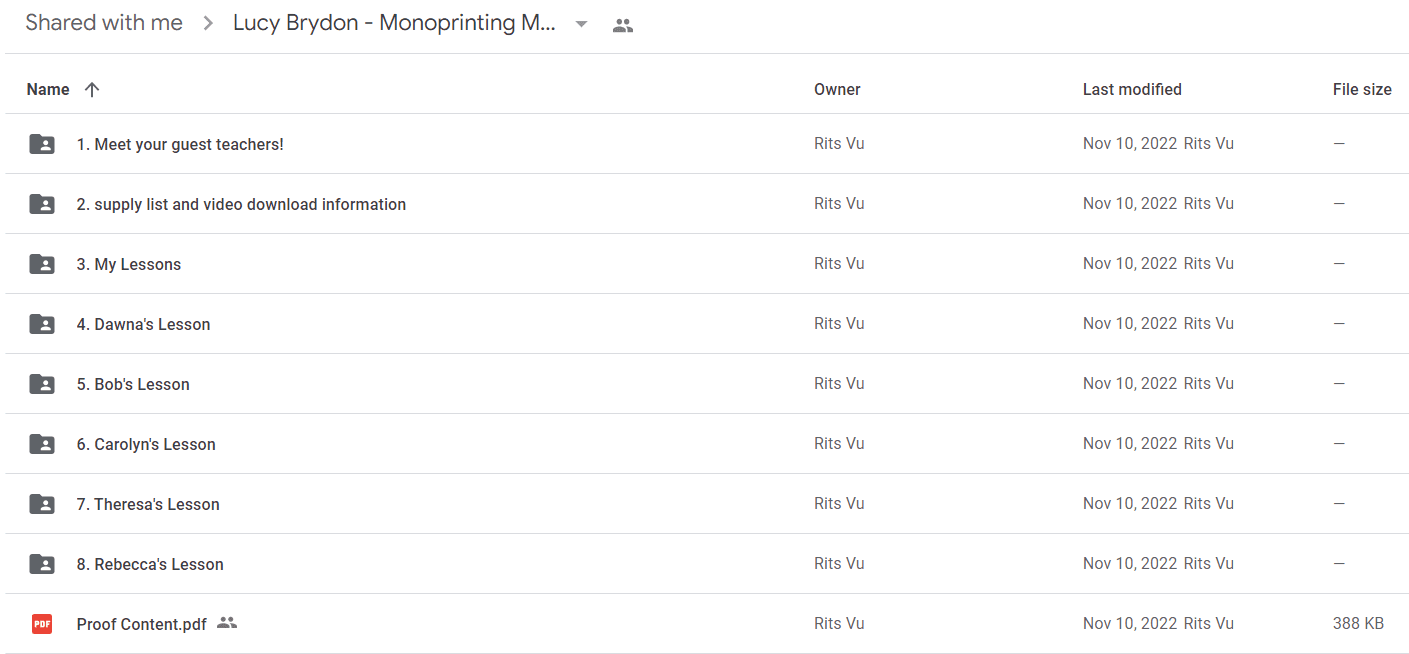Go back to Shared with me
Image resolution: width=1409 pixels, height=654 pixels.
tap(104, 23)
